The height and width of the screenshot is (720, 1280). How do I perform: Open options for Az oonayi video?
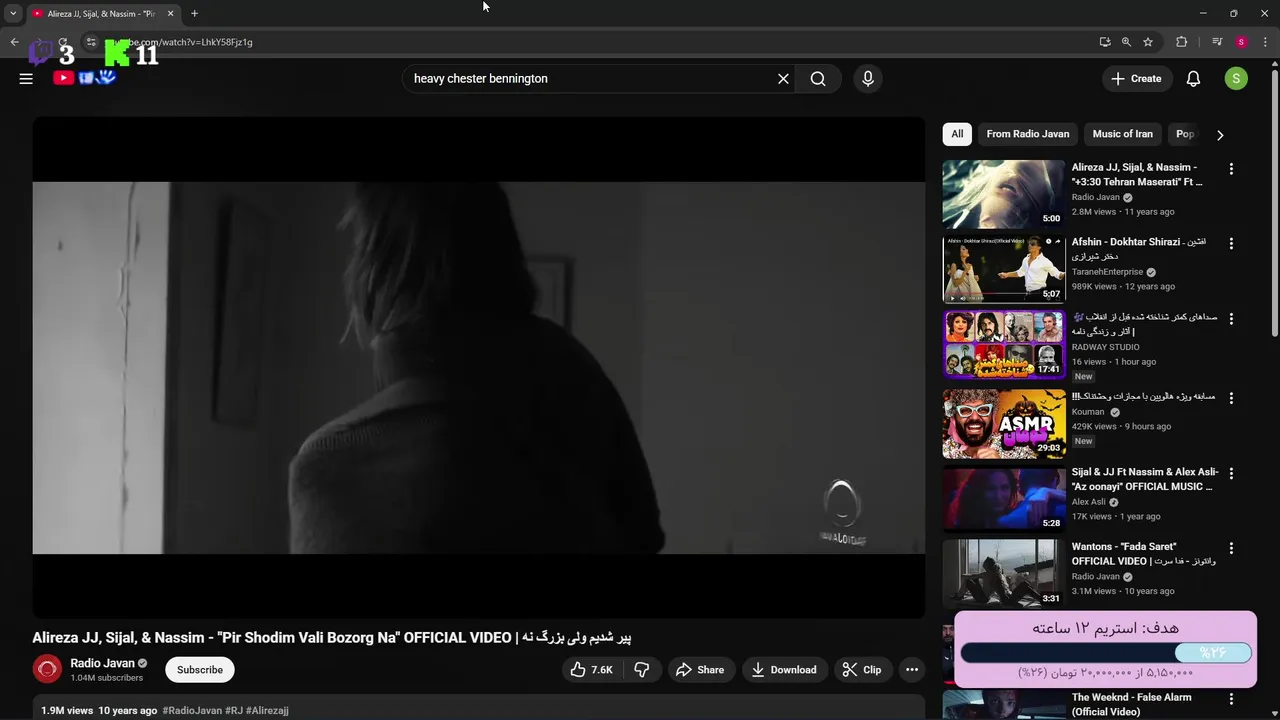point(1231,473)
